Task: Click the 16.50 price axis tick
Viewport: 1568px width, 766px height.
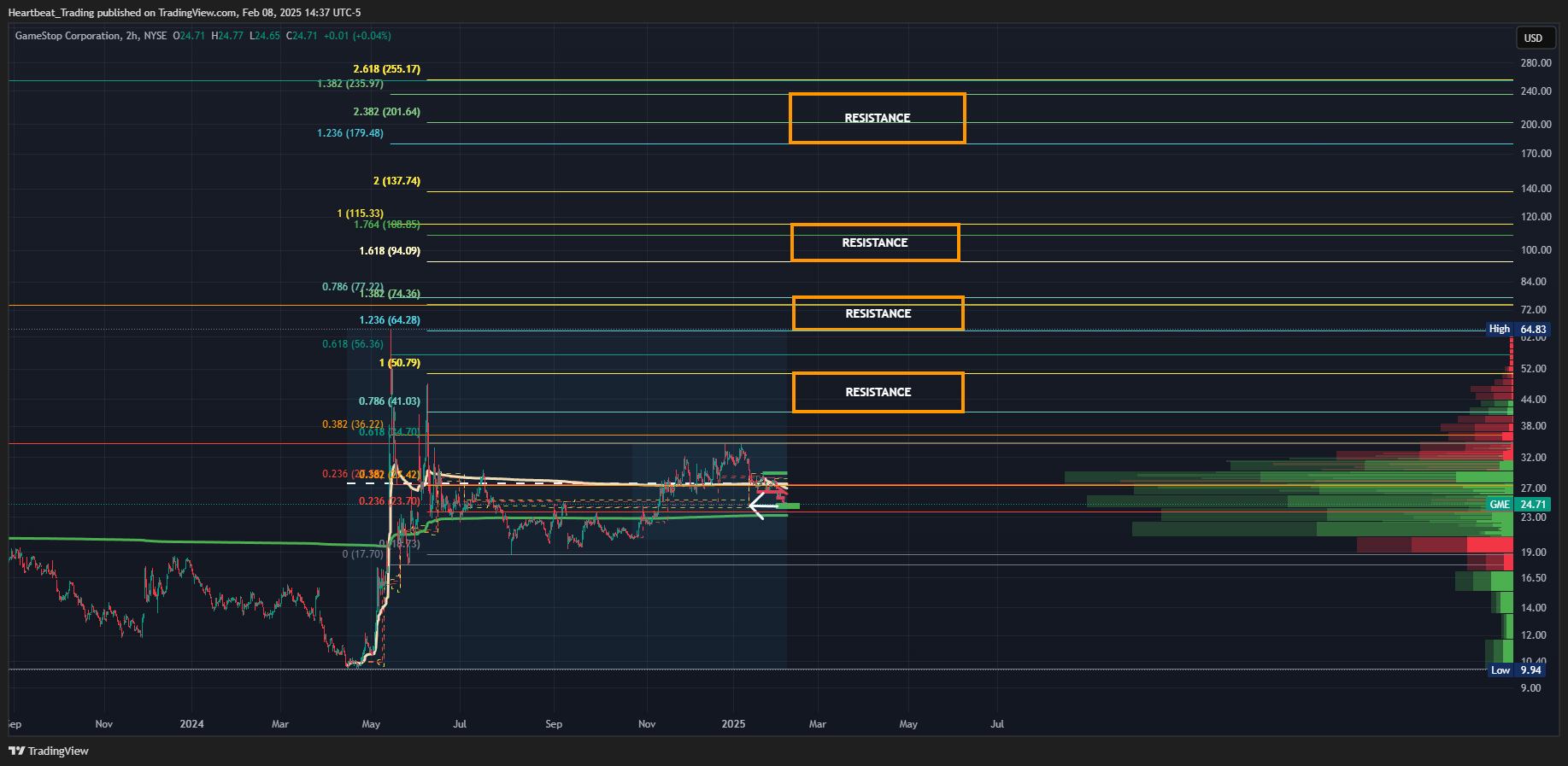Action: 1533,578
